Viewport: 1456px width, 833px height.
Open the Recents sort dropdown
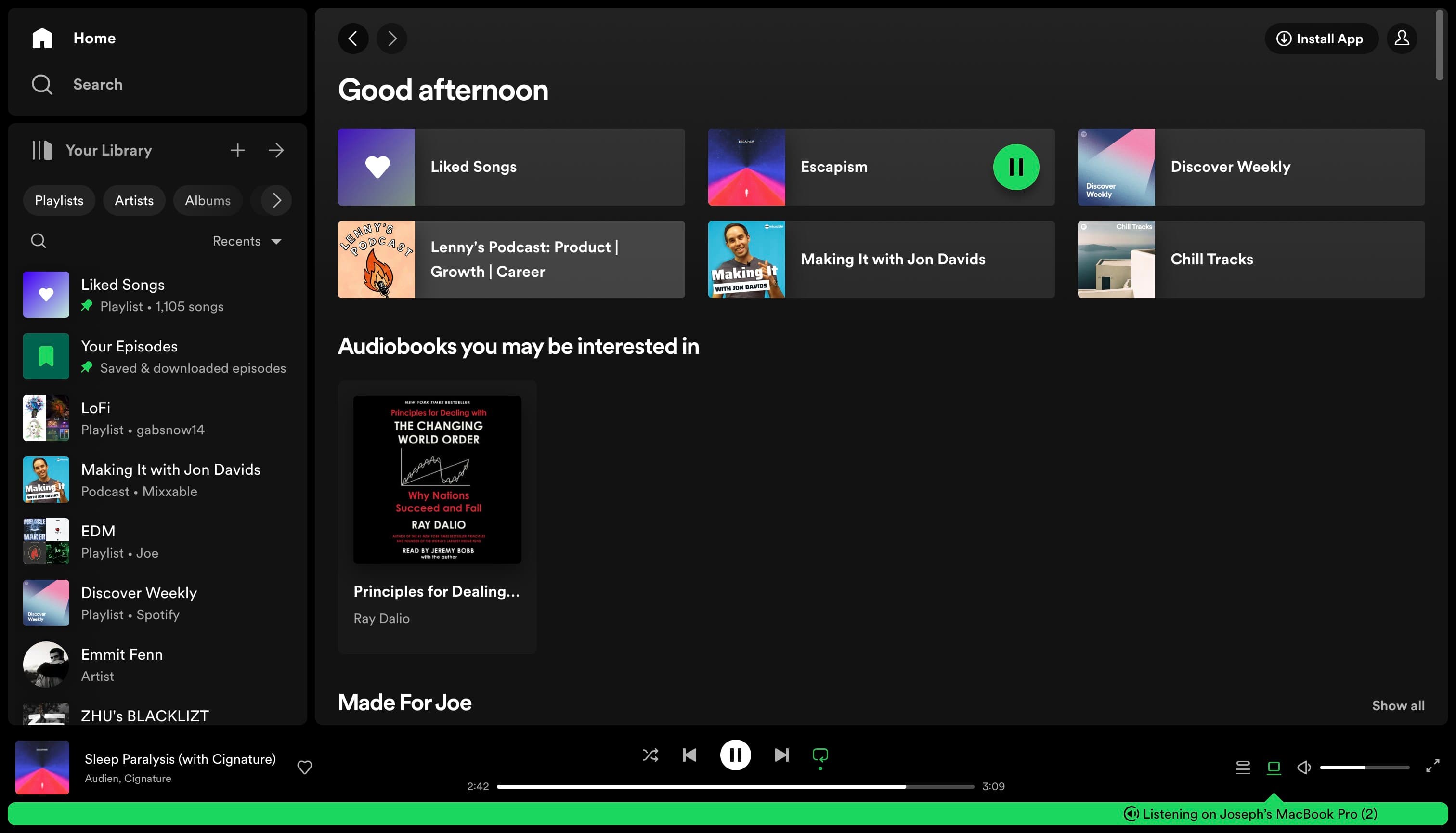pyautogui.click(x=247, y=241)
